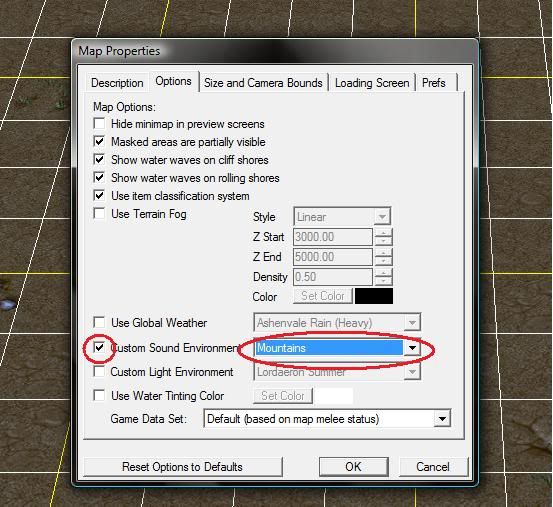Enable Use Water Tinting Color
The height and width of the screenshot is (507, 553).
99,395
